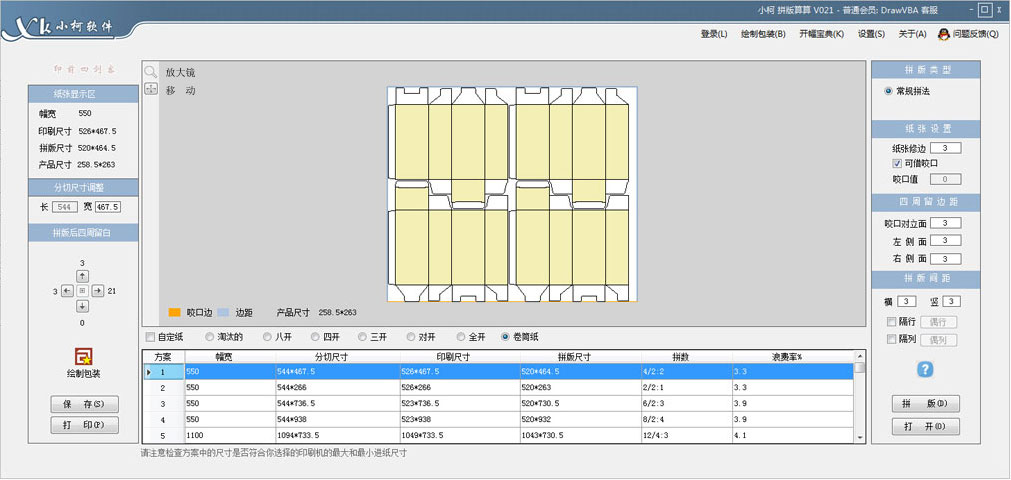Click the 保存 save button
Image resolution: width=1011 pixels, height=480 pixels.
pos(84,404)
